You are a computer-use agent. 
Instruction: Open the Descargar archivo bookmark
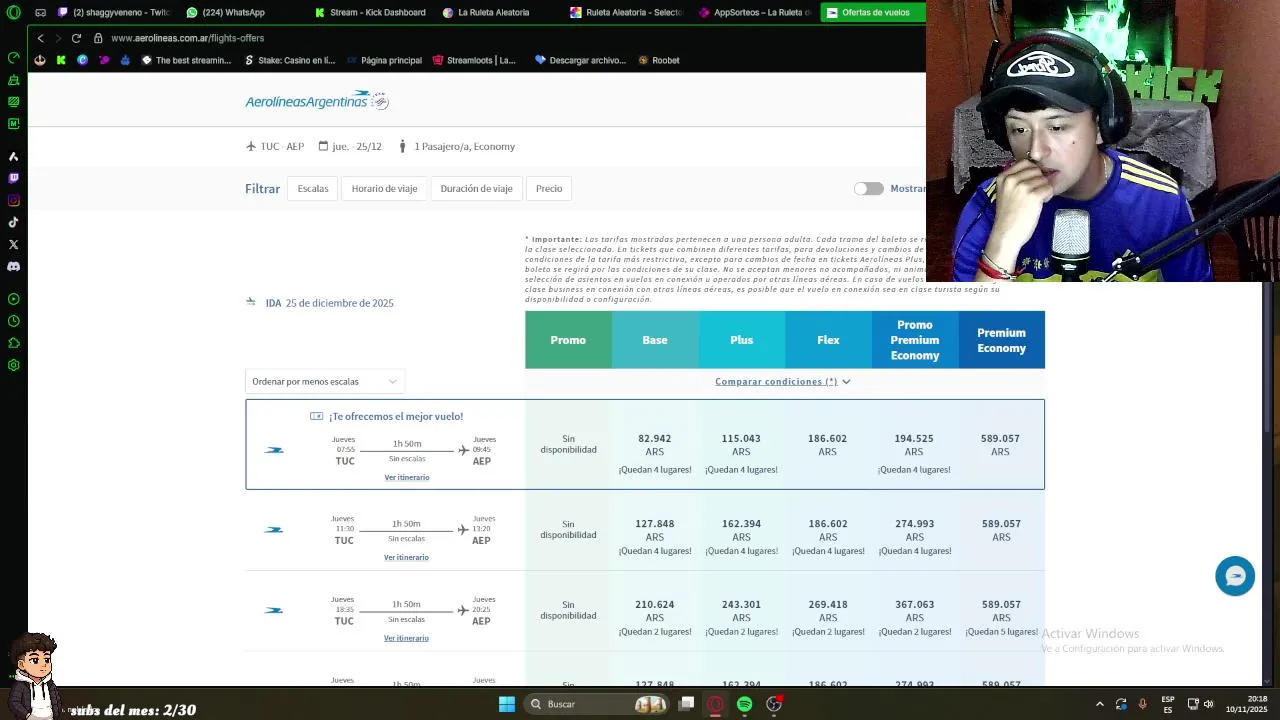(580, 60)
